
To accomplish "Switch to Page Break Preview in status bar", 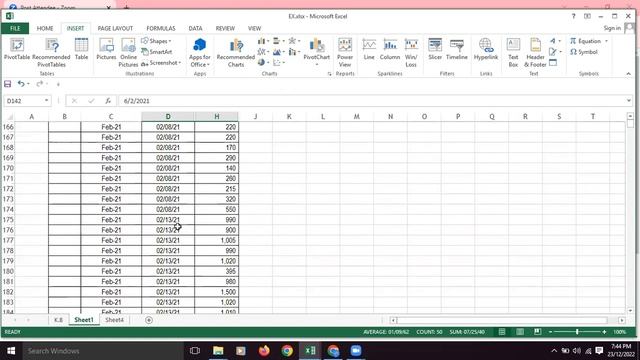I will 538,332.
